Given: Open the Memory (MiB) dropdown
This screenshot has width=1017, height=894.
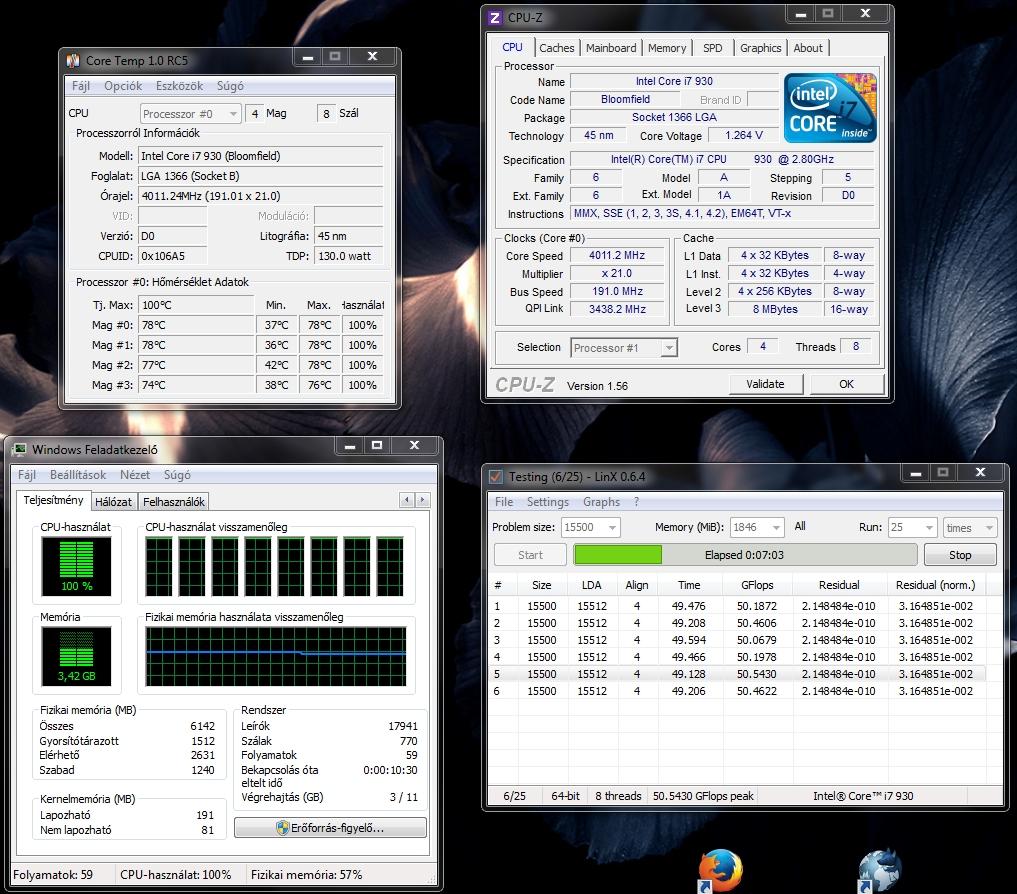Looking at the screenshot, I should click(x=757, y=527).
